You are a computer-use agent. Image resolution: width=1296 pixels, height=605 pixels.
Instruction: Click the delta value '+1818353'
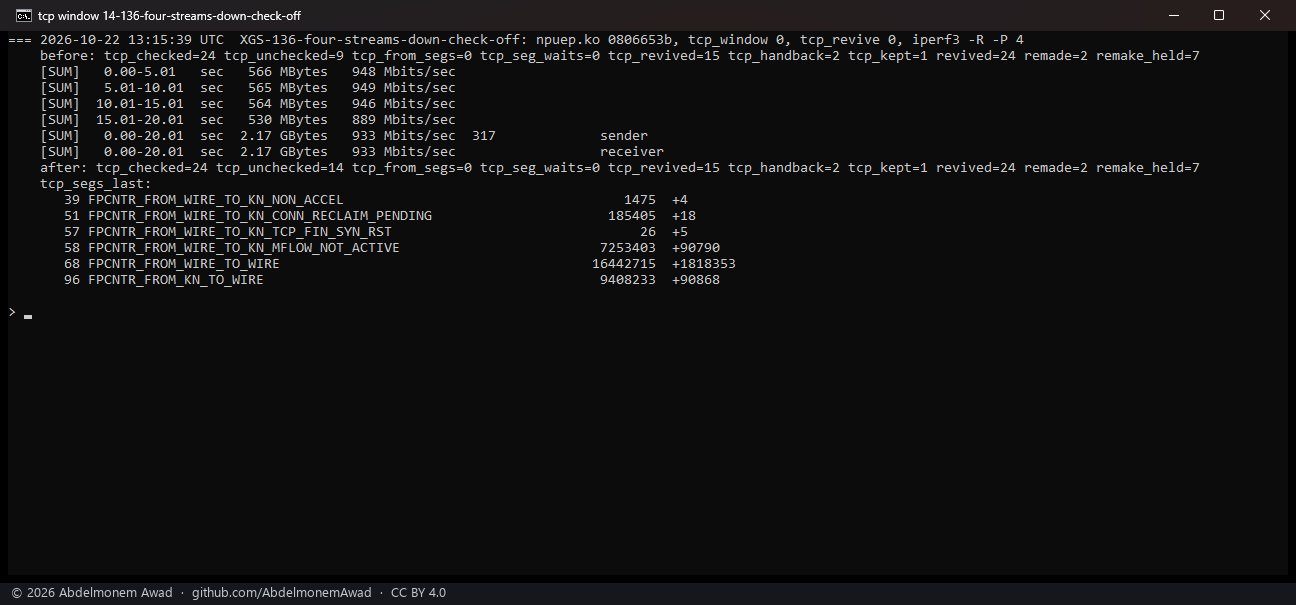[x=704, y=264]
